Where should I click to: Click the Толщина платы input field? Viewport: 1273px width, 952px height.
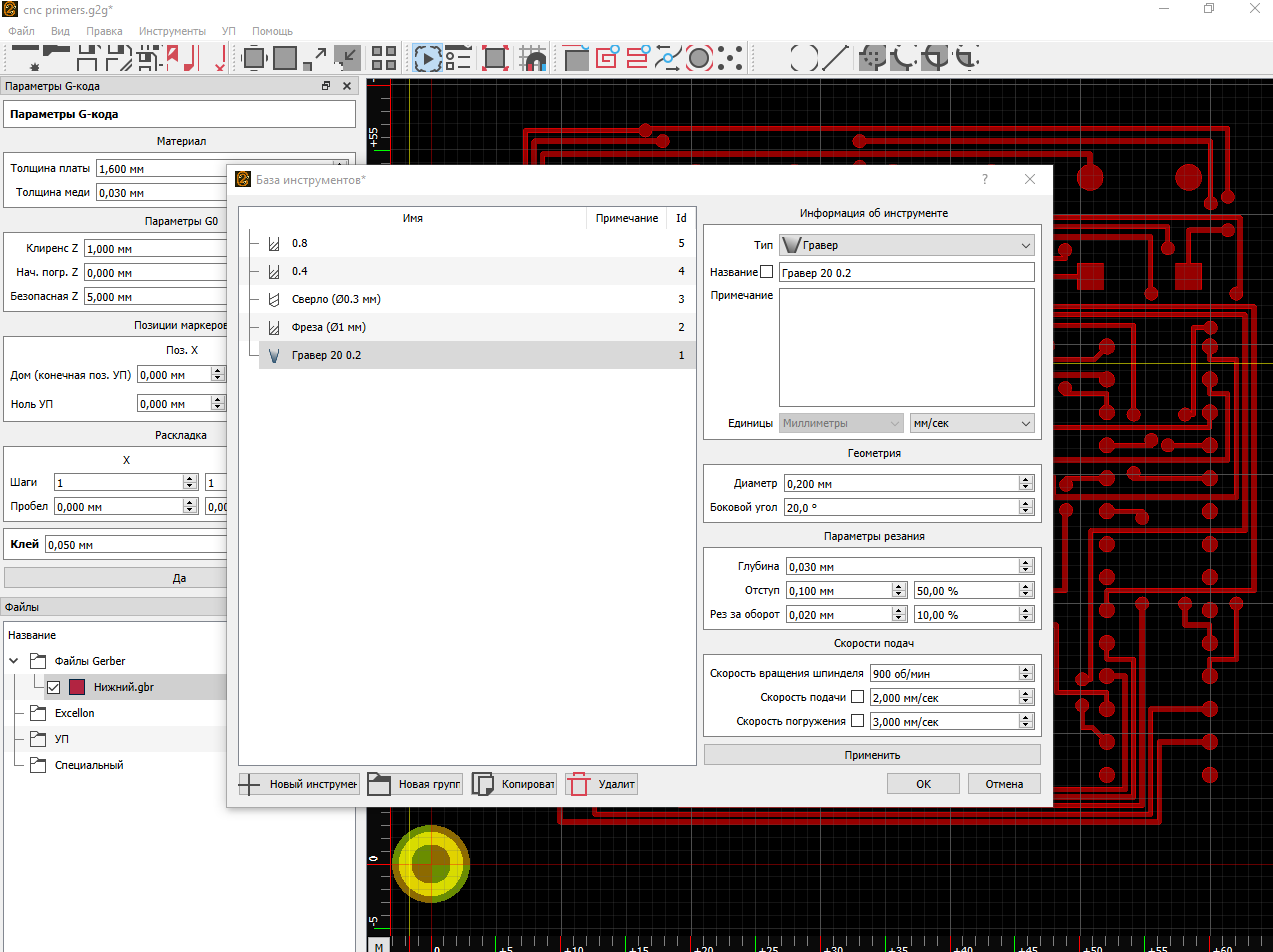220,169
